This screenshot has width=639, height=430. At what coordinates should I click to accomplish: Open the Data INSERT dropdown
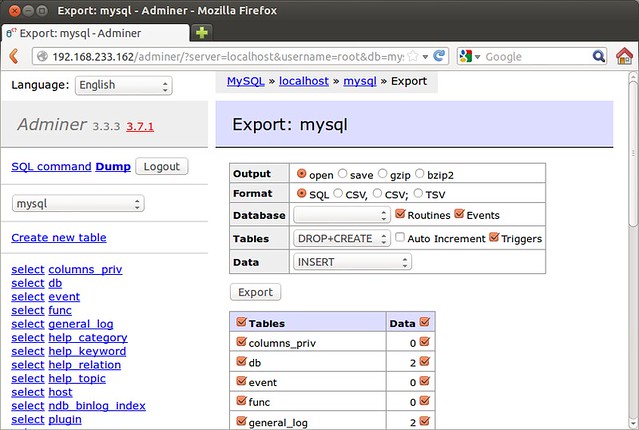(352, 262)
